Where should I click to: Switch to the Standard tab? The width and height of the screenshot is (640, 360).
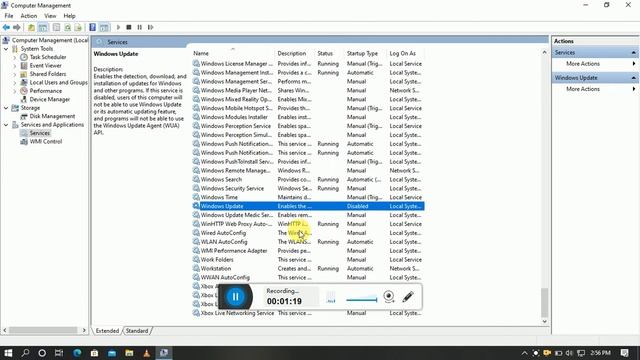tap(137, 331)
